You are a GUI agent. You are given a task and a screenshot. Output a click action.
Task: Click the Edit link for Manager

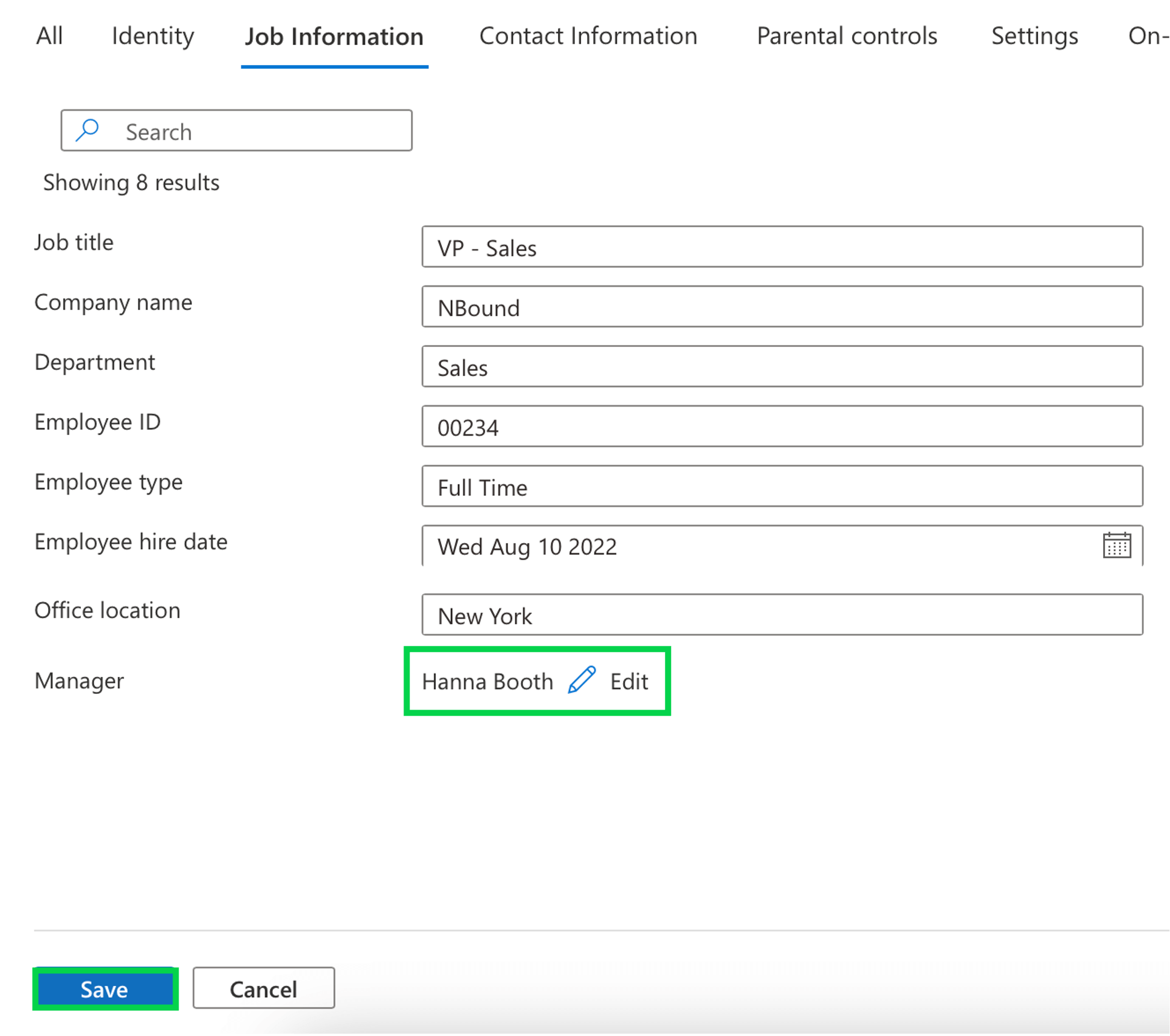(628, 681)
